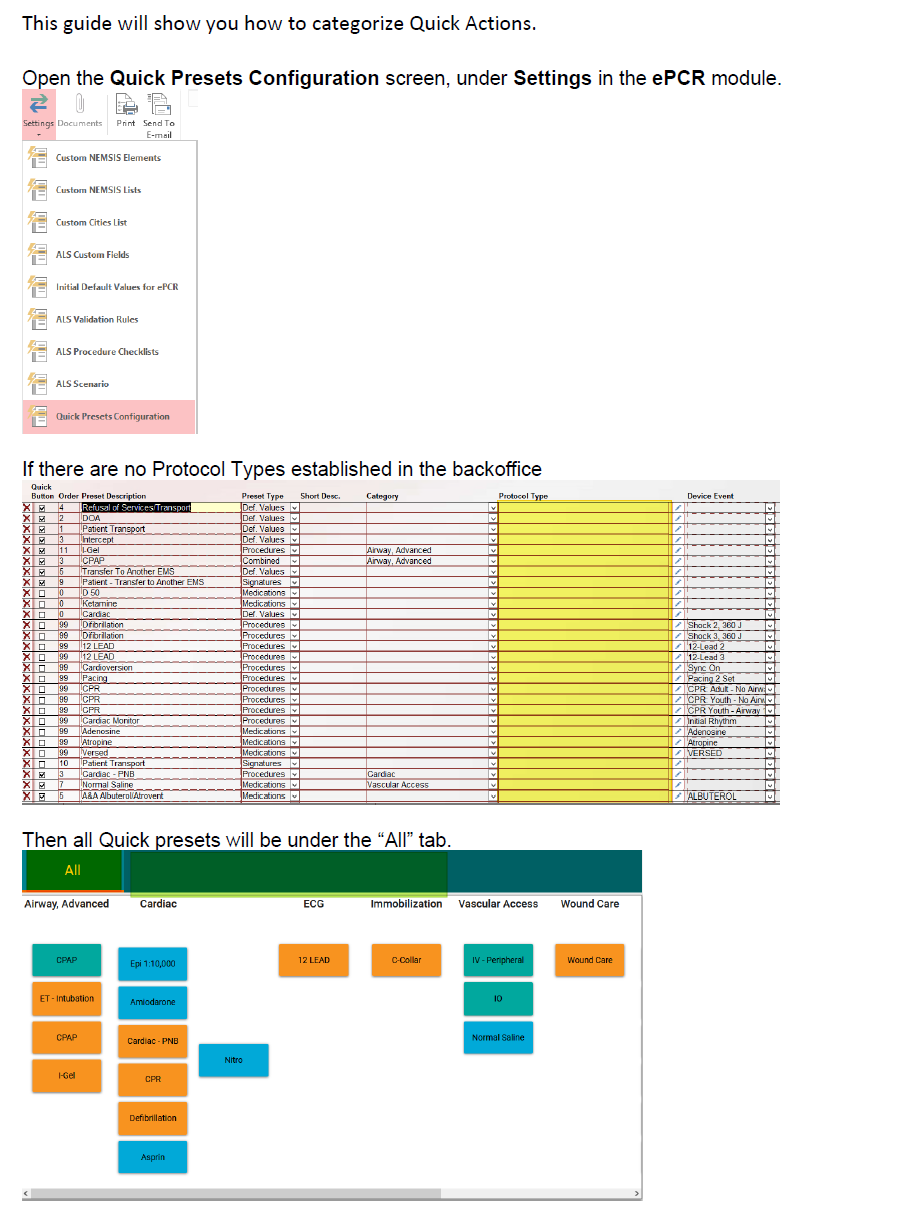Check the Quick Button box for Versed
The width and height of the screenshot is (917, 1225).
pos(41,753)
